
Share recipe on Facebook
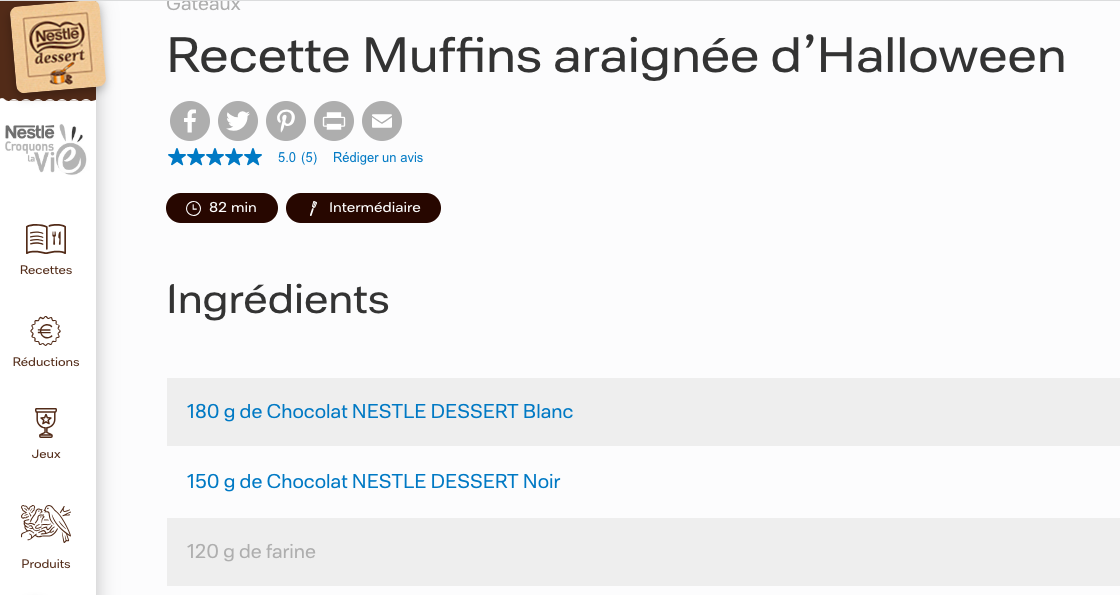click(x=190, y=121)
